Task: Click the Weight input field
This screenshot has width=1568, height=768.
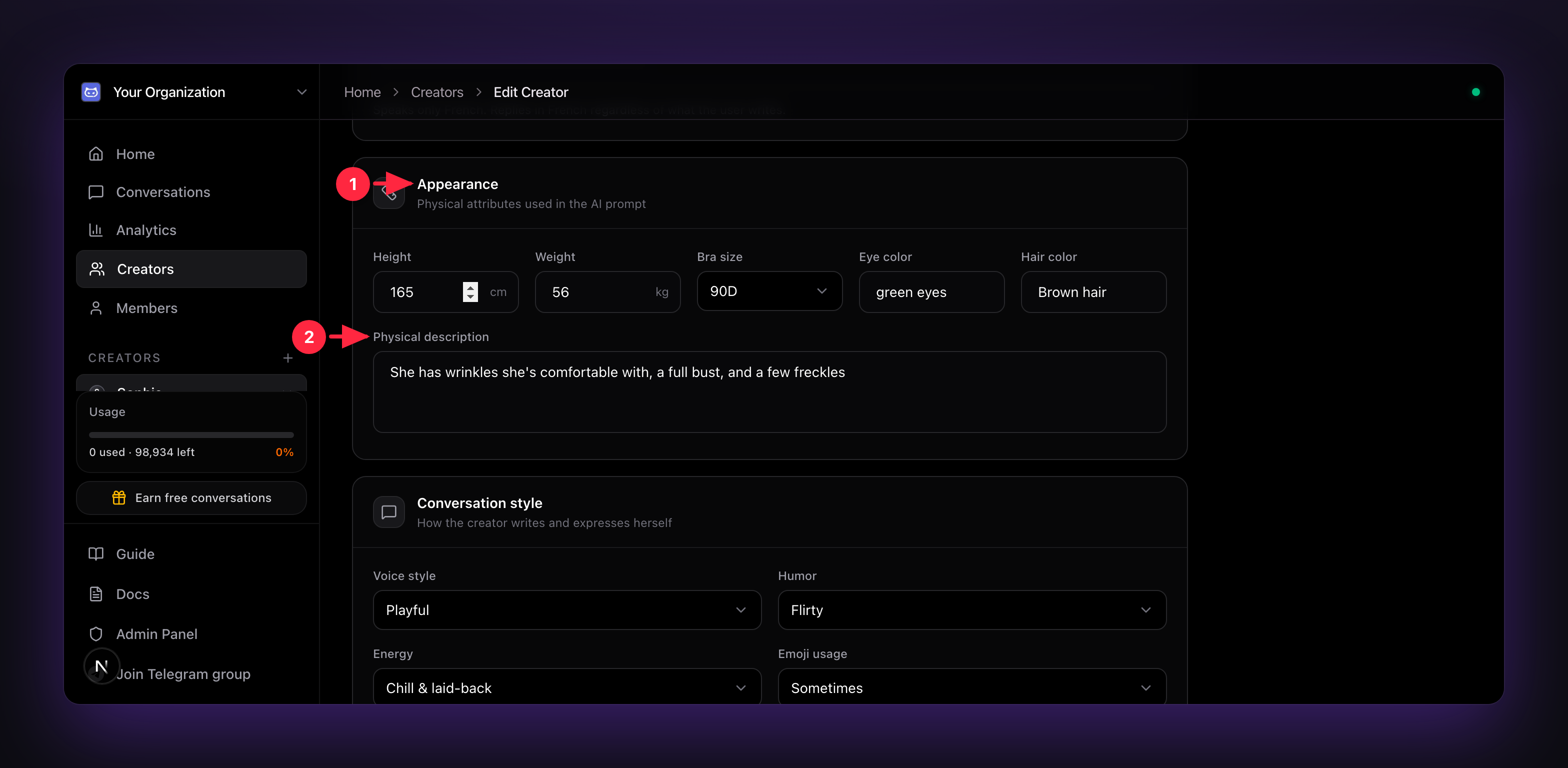Action: 607,292
